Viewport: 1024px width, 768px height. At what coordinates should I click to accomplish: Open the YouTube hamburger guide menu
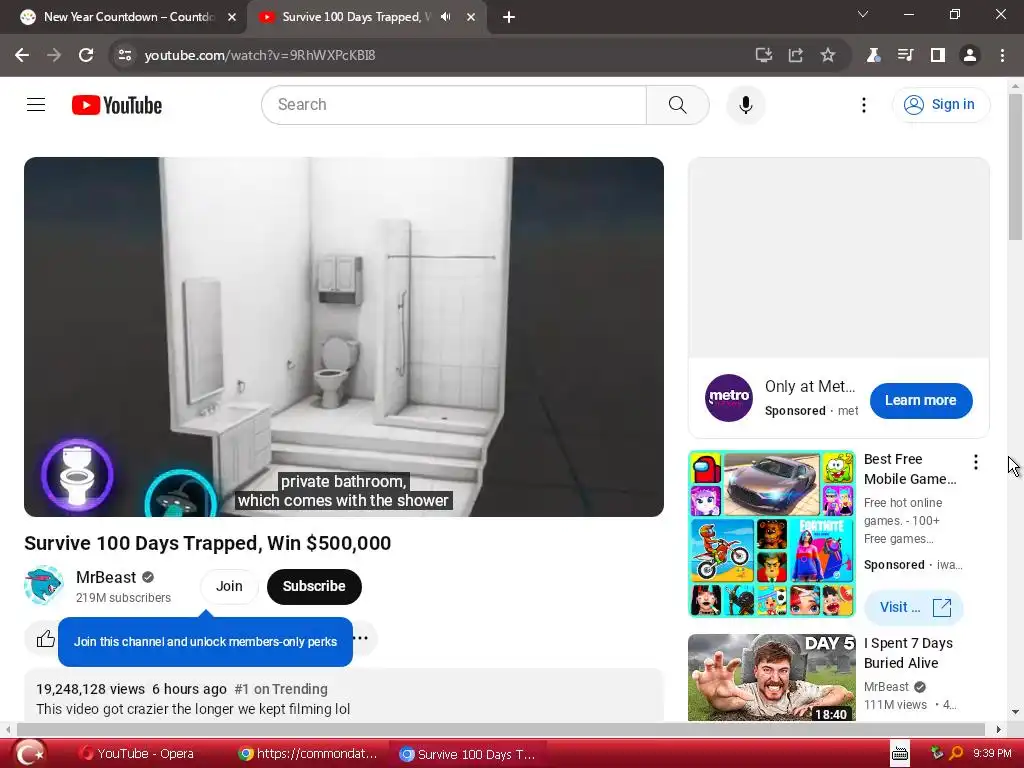36,104
